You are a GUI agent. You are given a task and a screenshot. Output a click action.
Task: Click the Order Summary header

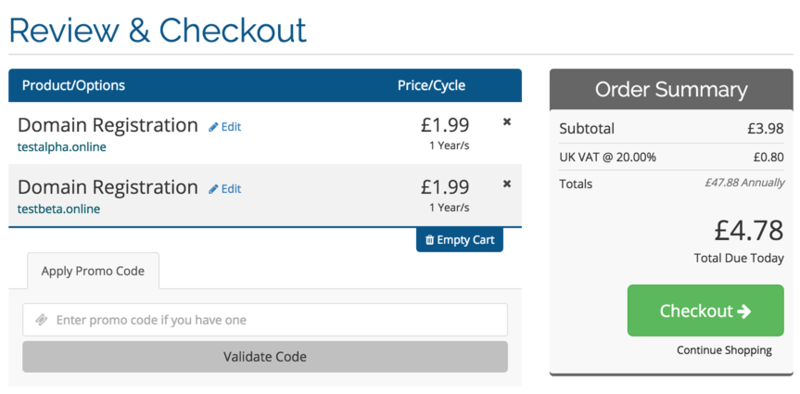671,90
